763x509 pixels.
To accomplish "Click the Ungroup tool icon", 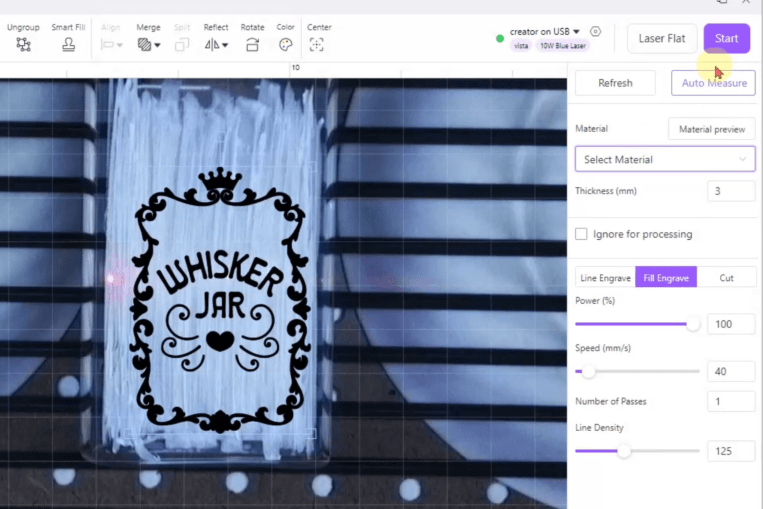I will tap(23, 44).
